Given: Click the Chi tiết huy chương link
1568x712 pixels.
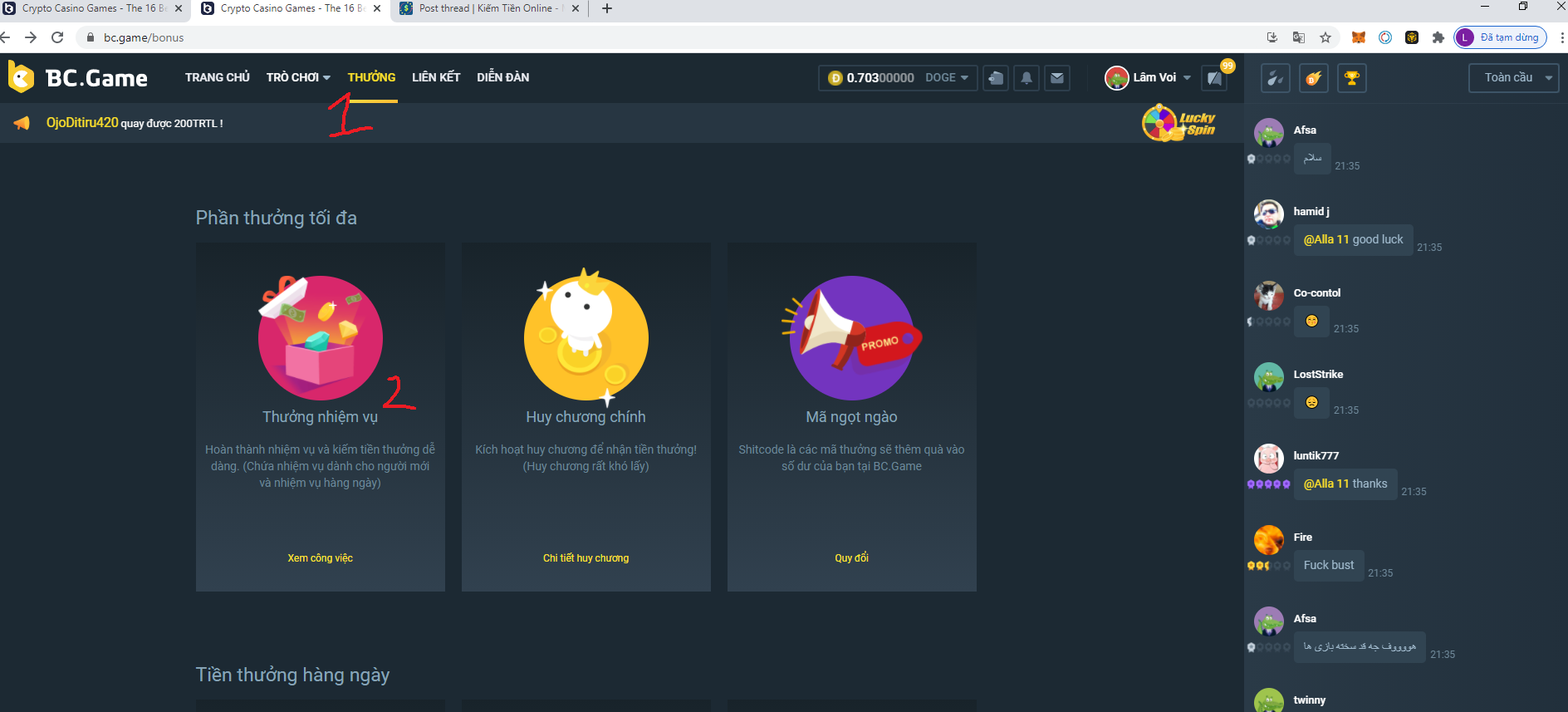Looking at the screenshot, I should [586, 558].
